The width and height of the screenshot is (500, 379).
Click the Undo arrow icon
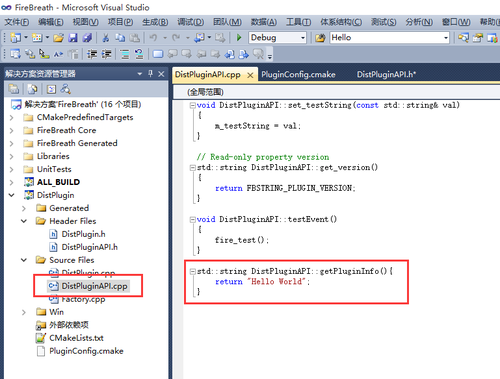pos(153,38)
